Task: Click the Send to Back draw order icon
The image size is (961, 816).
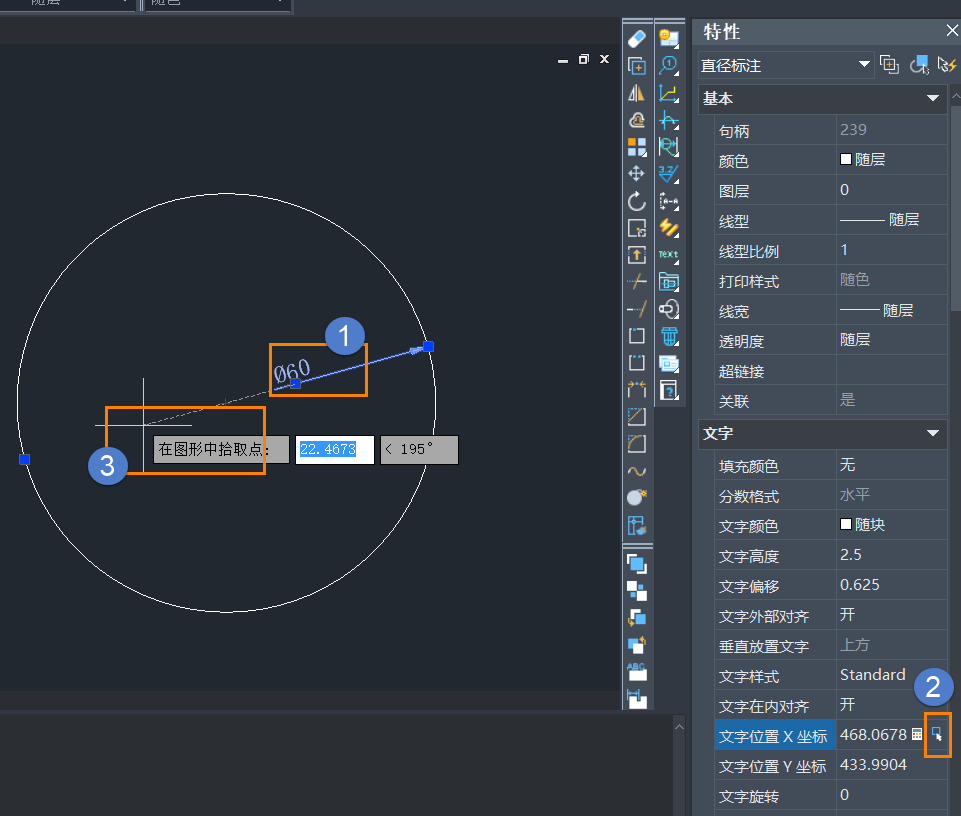Action: tap(637, 590)
